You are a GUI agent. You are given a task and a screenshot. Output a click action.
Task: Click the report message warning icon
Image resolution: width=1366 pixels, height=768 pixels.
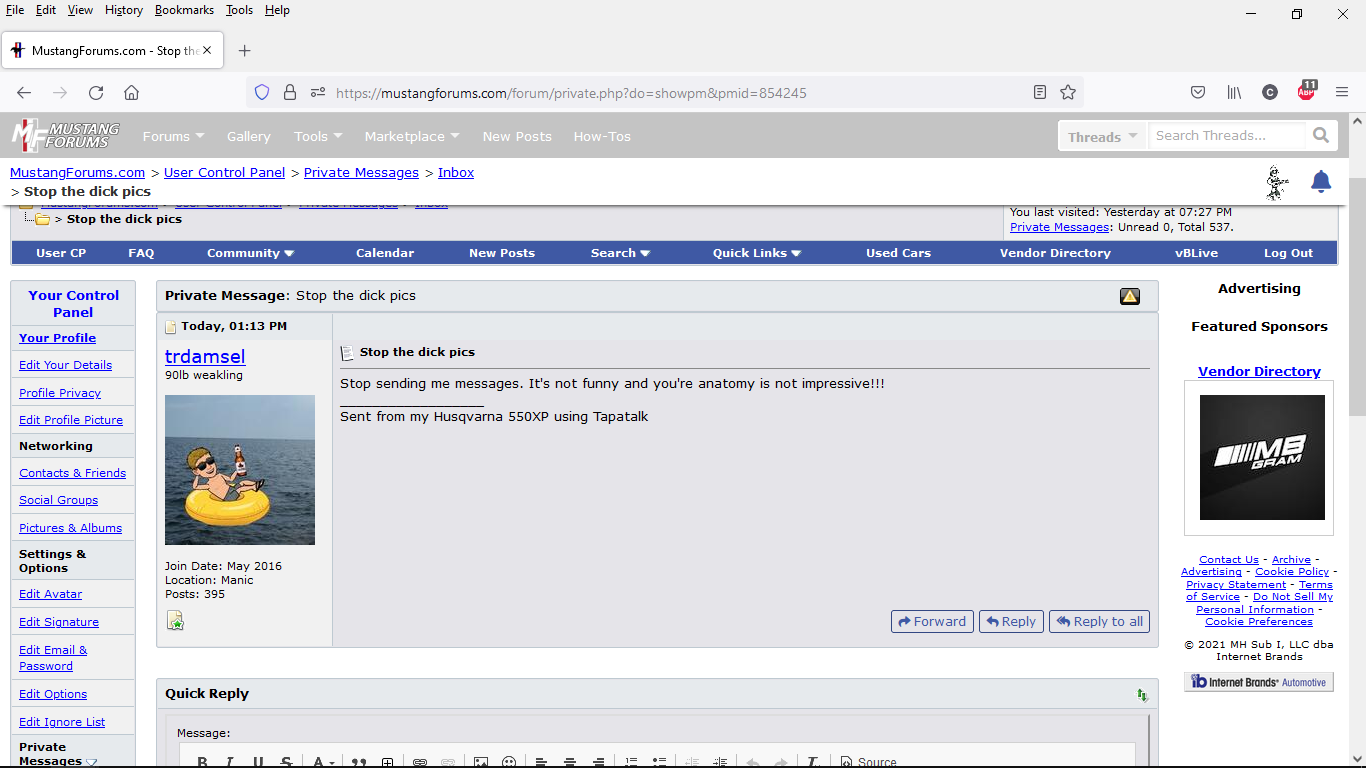coord(1130,296)
